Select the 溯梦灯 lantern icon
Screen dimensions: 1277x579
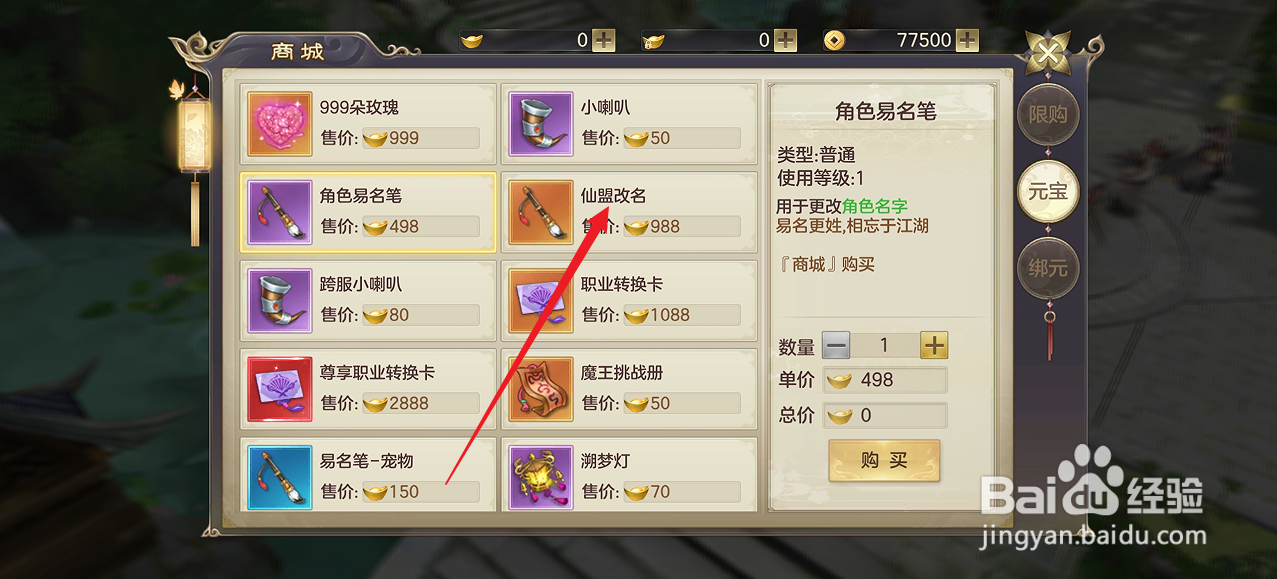pyautogui.click(x=541, y=477)
